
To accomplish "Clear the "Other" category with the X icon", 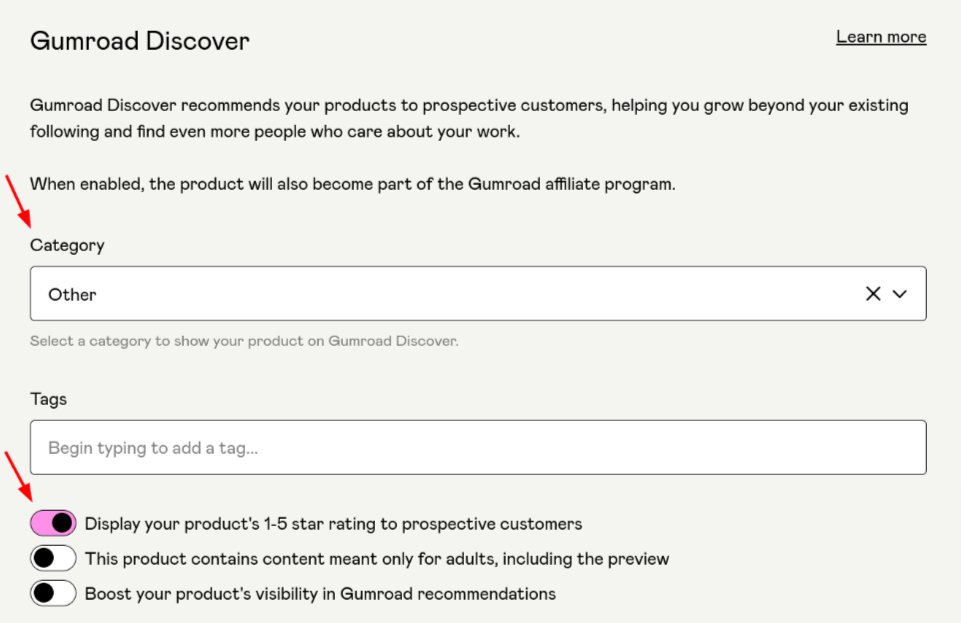I will tap(872, 293).
